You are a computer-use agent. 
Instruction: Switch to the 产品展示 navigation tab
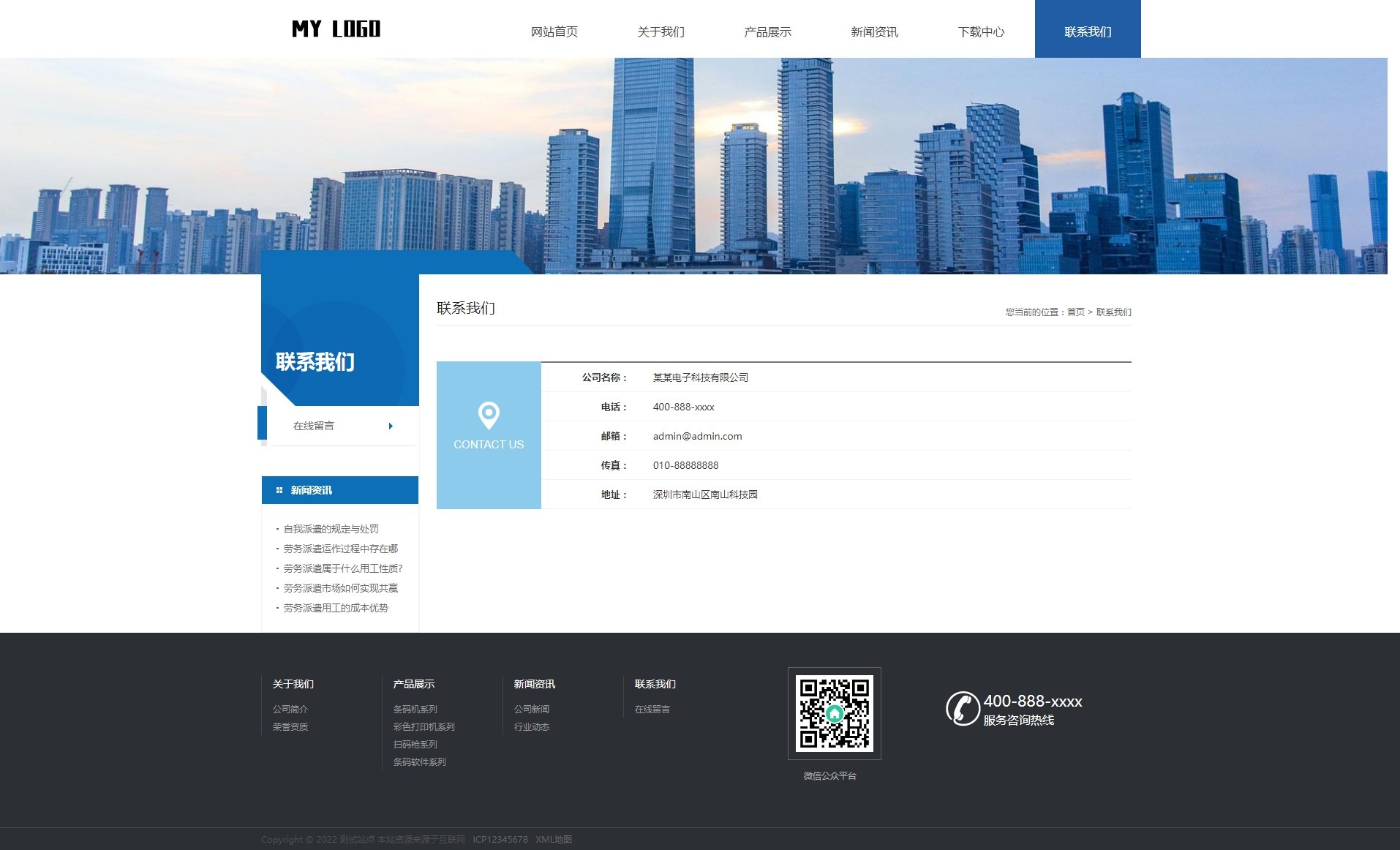[x=767, y=31]
